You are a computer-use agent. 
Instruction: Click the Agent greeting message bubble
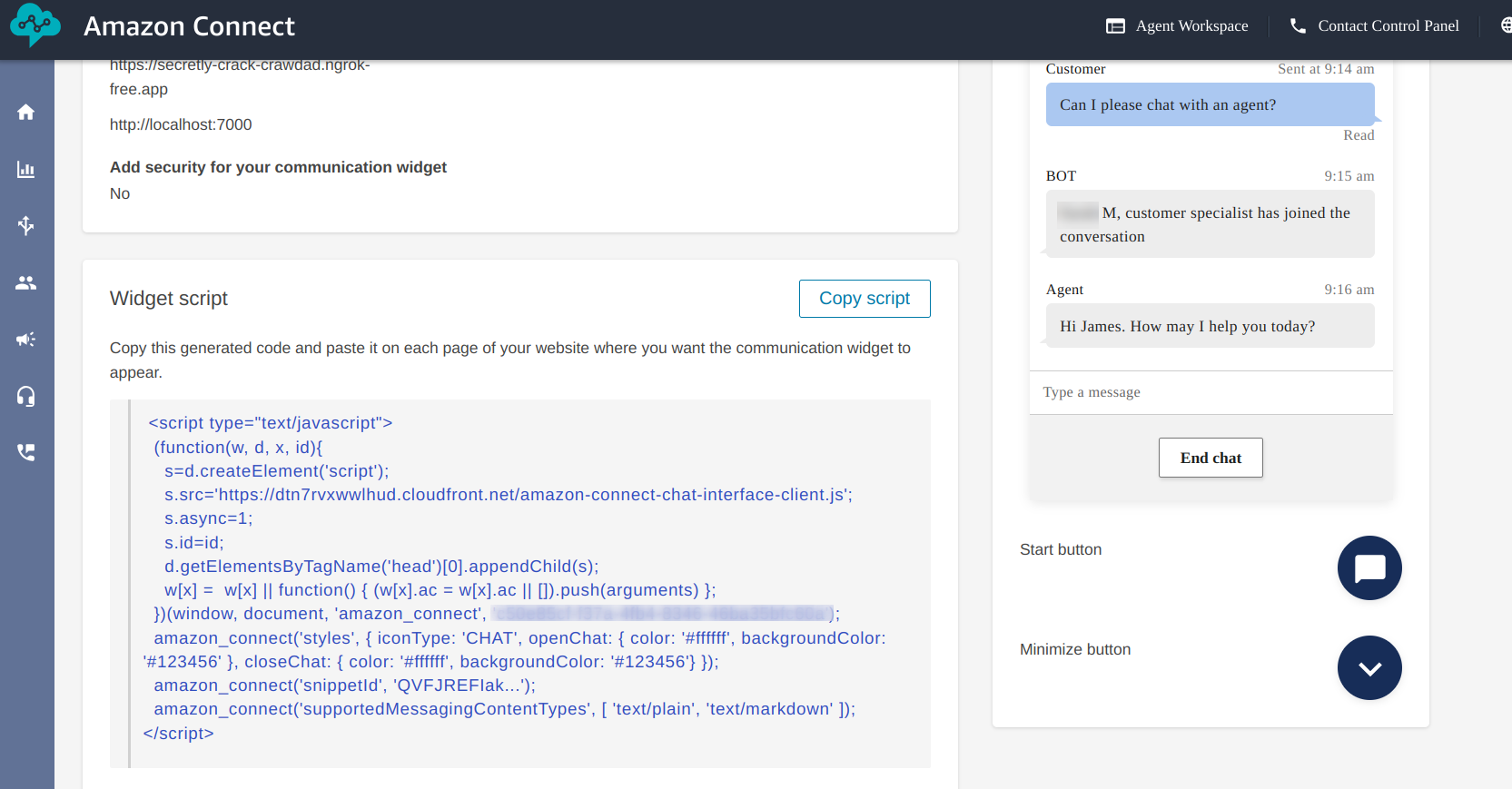tap(1210, 326)
